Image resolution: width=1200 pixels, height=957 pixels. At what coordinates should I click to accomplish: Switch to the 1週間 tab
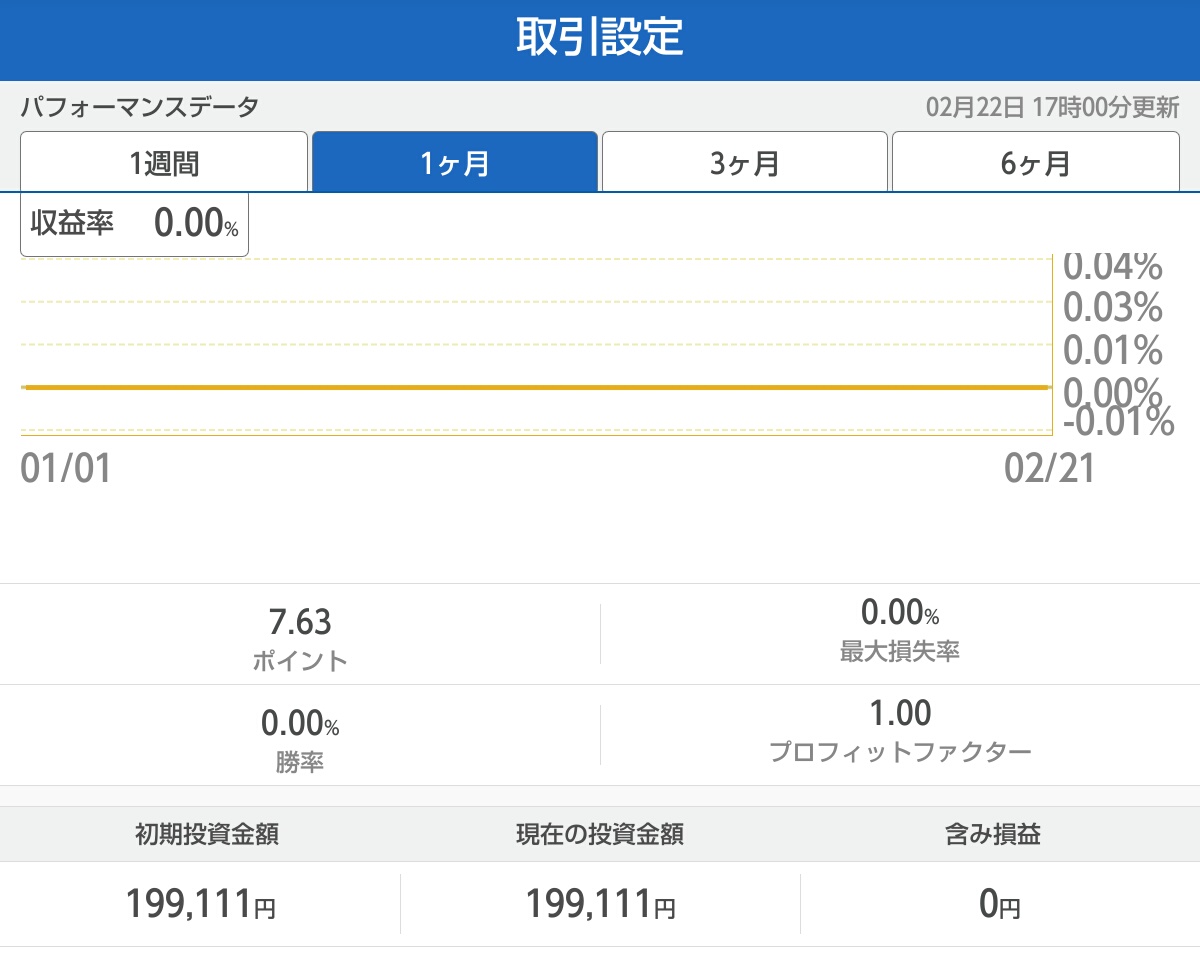tap(164, 162)
